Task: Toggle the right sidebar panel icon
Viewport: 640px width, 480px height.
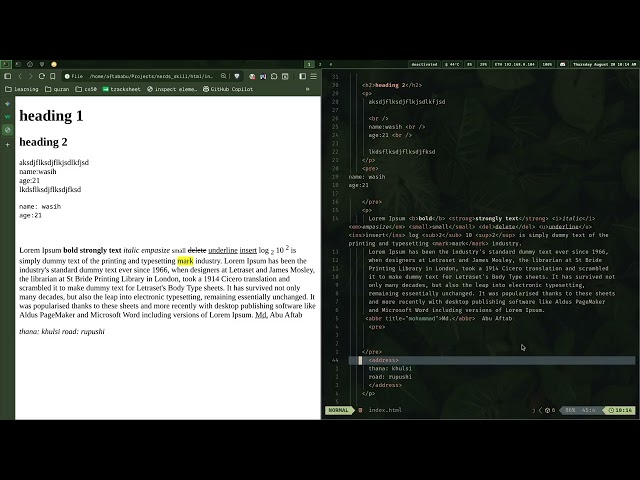Action: point(302,76)
